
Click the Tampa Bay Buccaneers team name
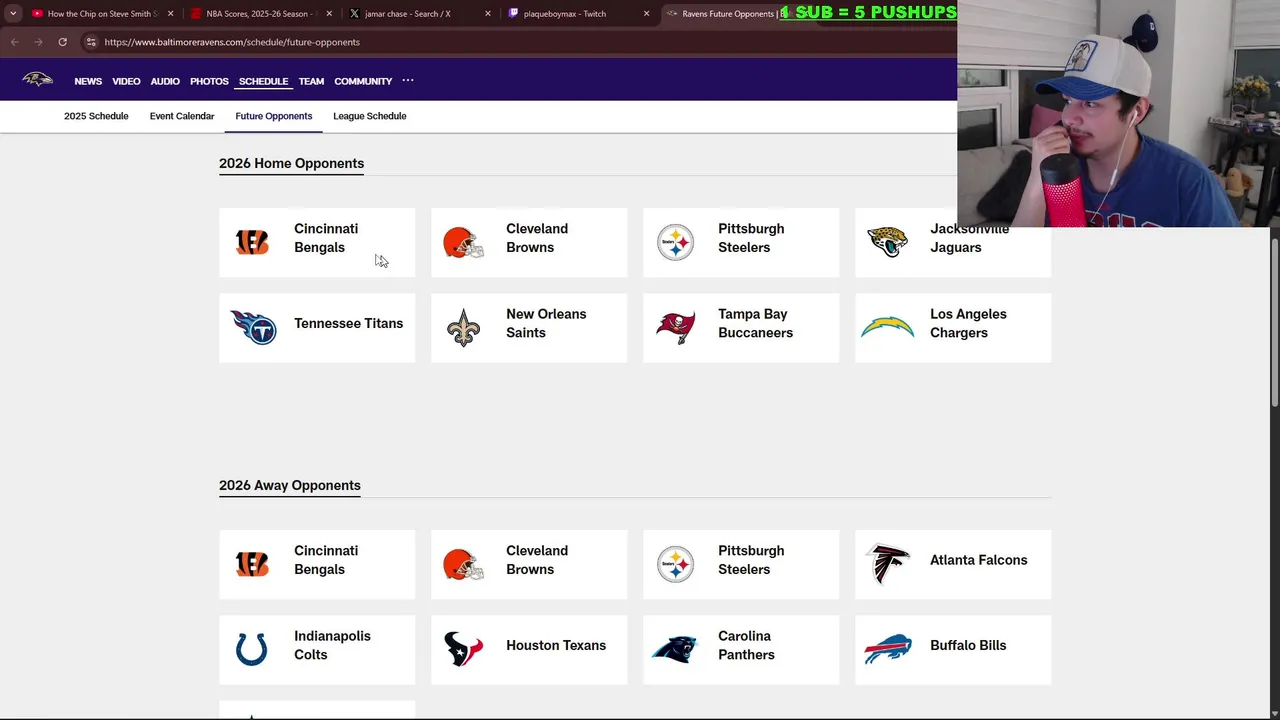pos(755,323)
